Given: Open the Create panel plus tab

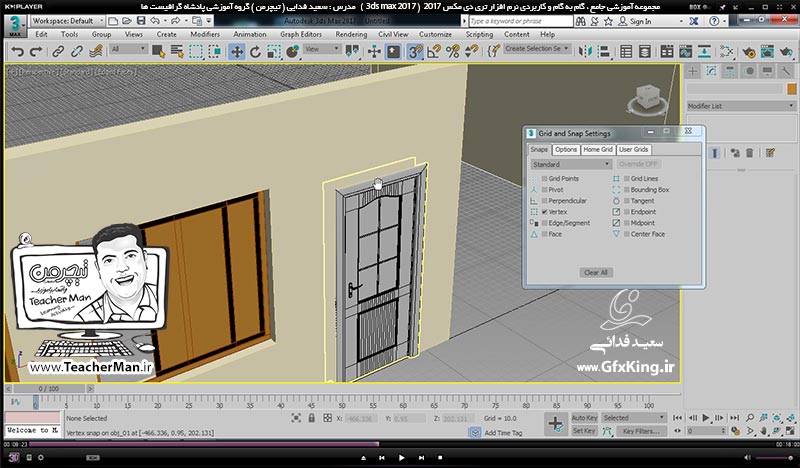Looking at the screenshot, I should [692, 71].
